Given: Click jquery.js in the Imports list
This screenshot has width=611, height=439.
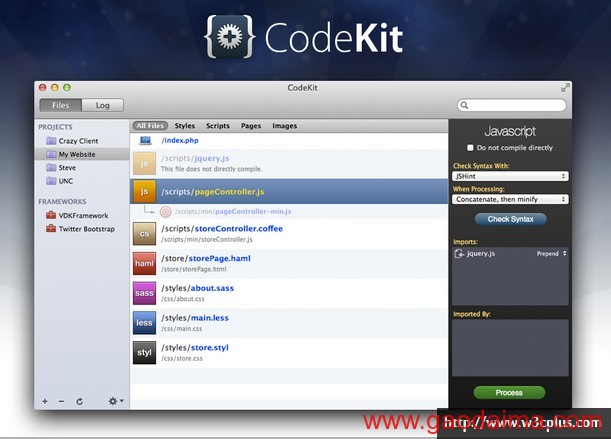Looking at the screenshot, I should (x=481, y=254).
